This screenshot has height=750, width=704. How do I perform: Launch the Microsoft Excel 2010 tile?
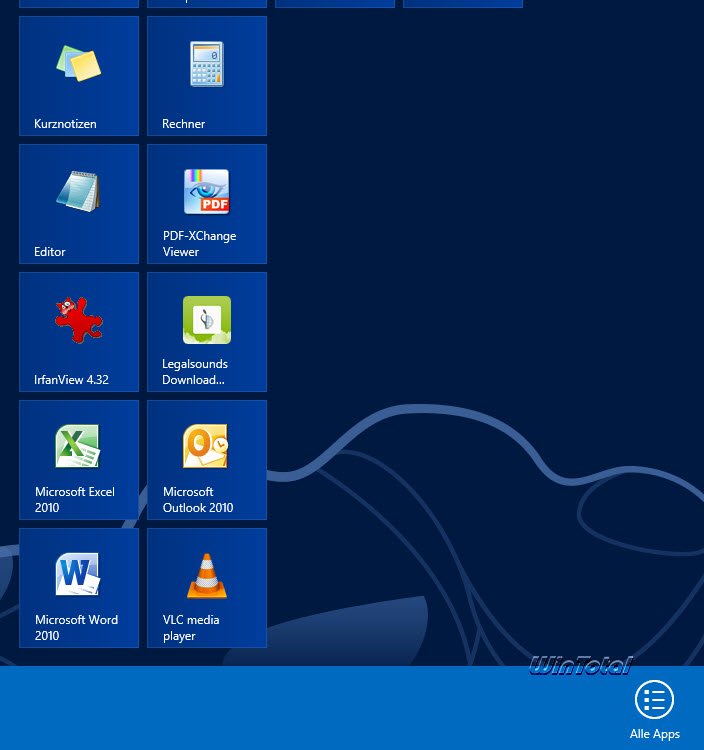point(79,460)
